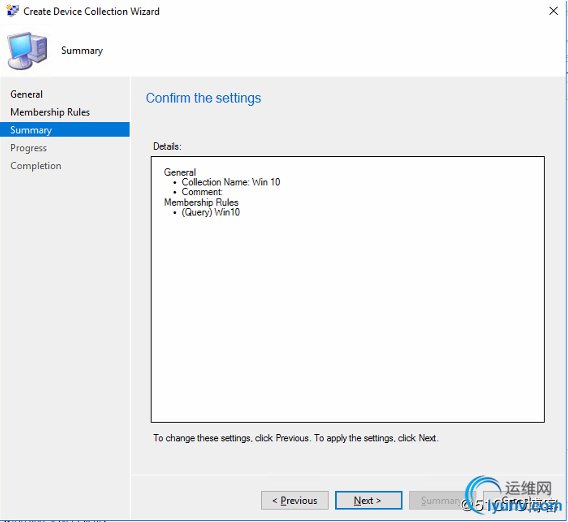
Task: Click the Details label
Action: pos(167,146)
